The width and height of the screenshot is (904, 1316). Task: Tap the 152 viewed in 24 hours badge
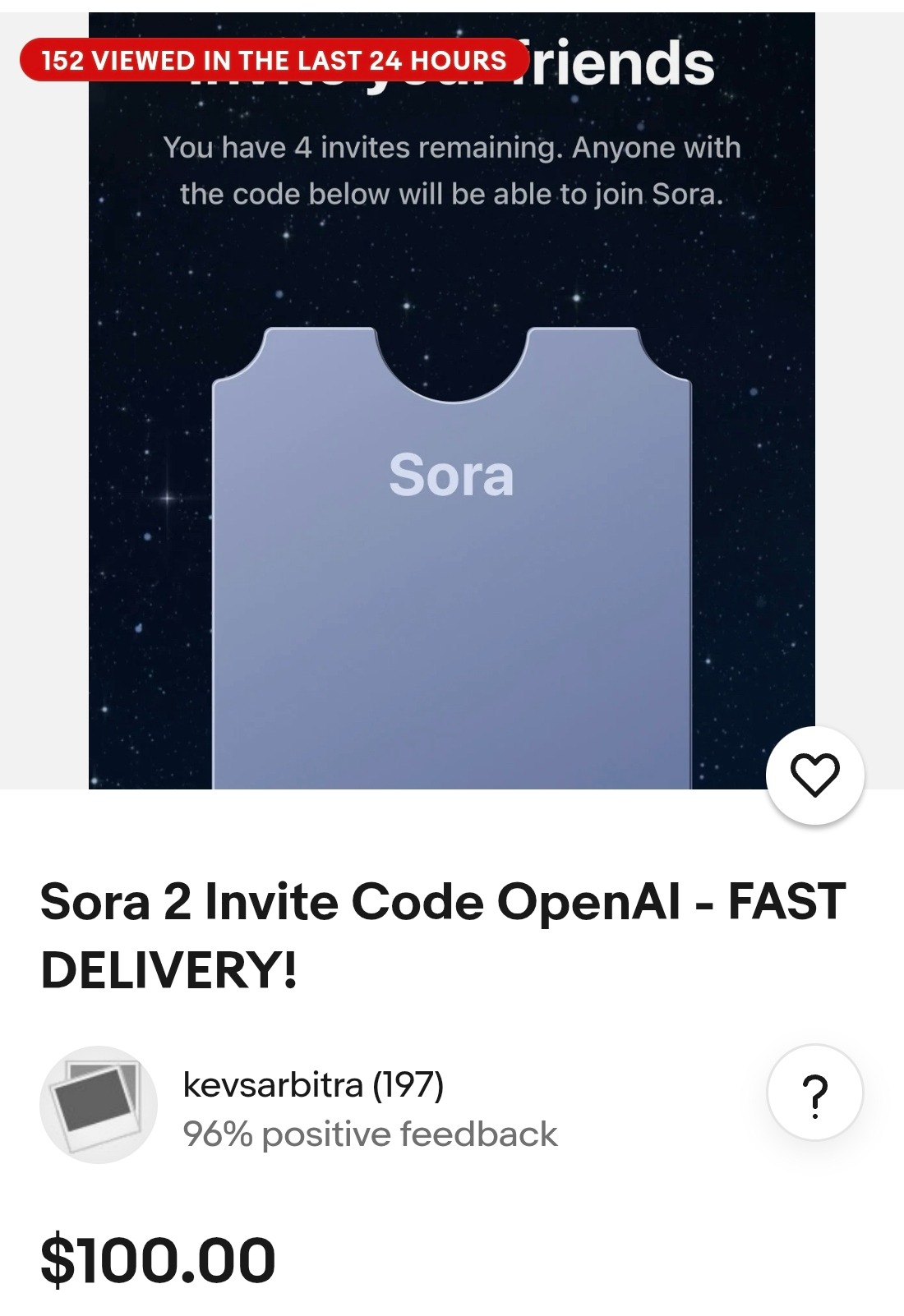274,60
